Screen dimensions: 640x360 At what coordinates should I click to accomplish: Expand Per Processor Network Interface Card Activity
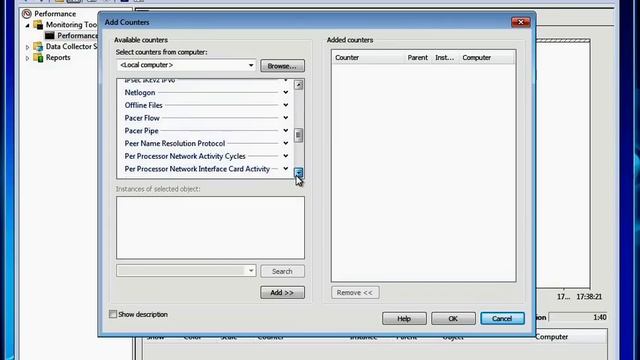(286, 169)
